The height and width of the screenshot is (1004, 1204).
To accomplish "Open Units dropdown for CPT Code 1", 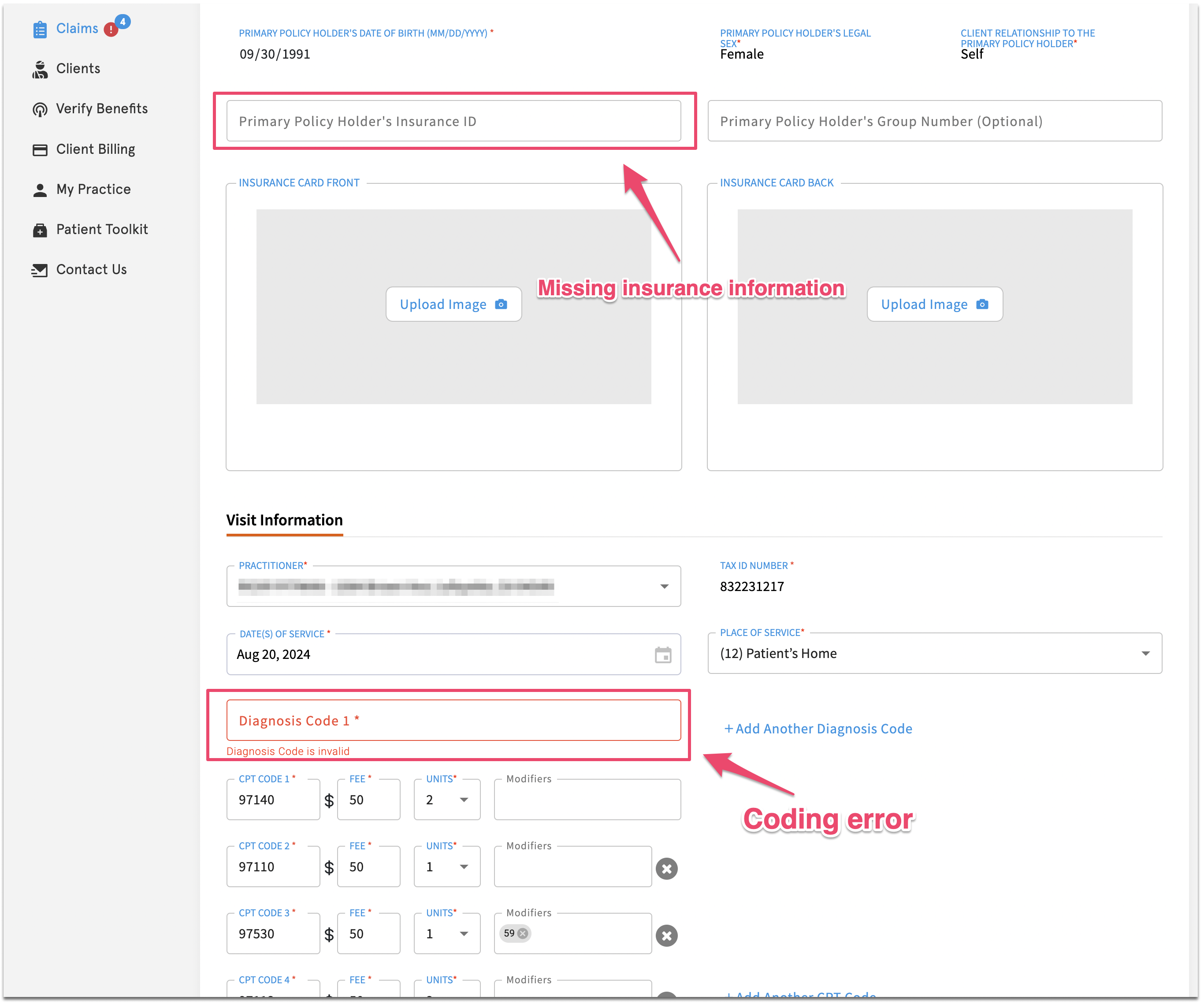I will [464, 800].
